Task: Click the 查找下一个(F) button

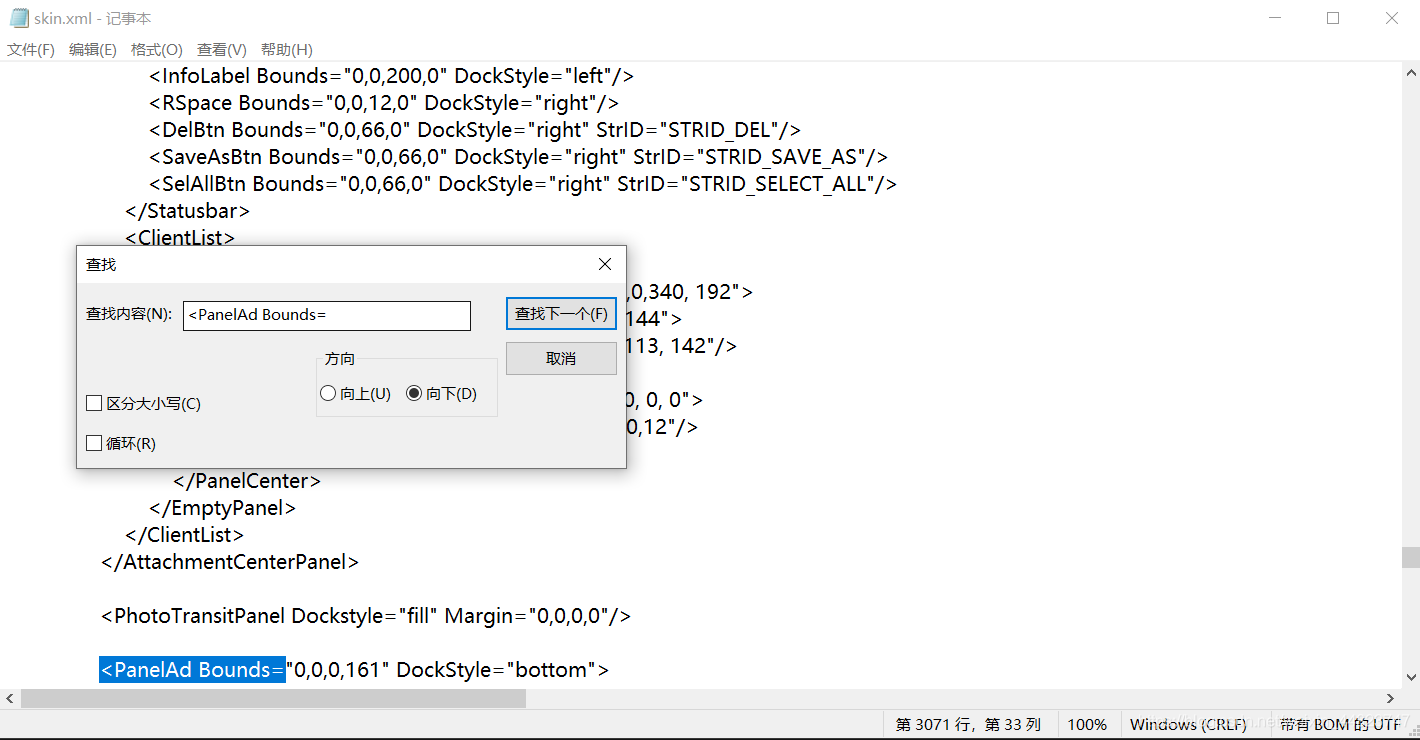Action: [561, 314]
